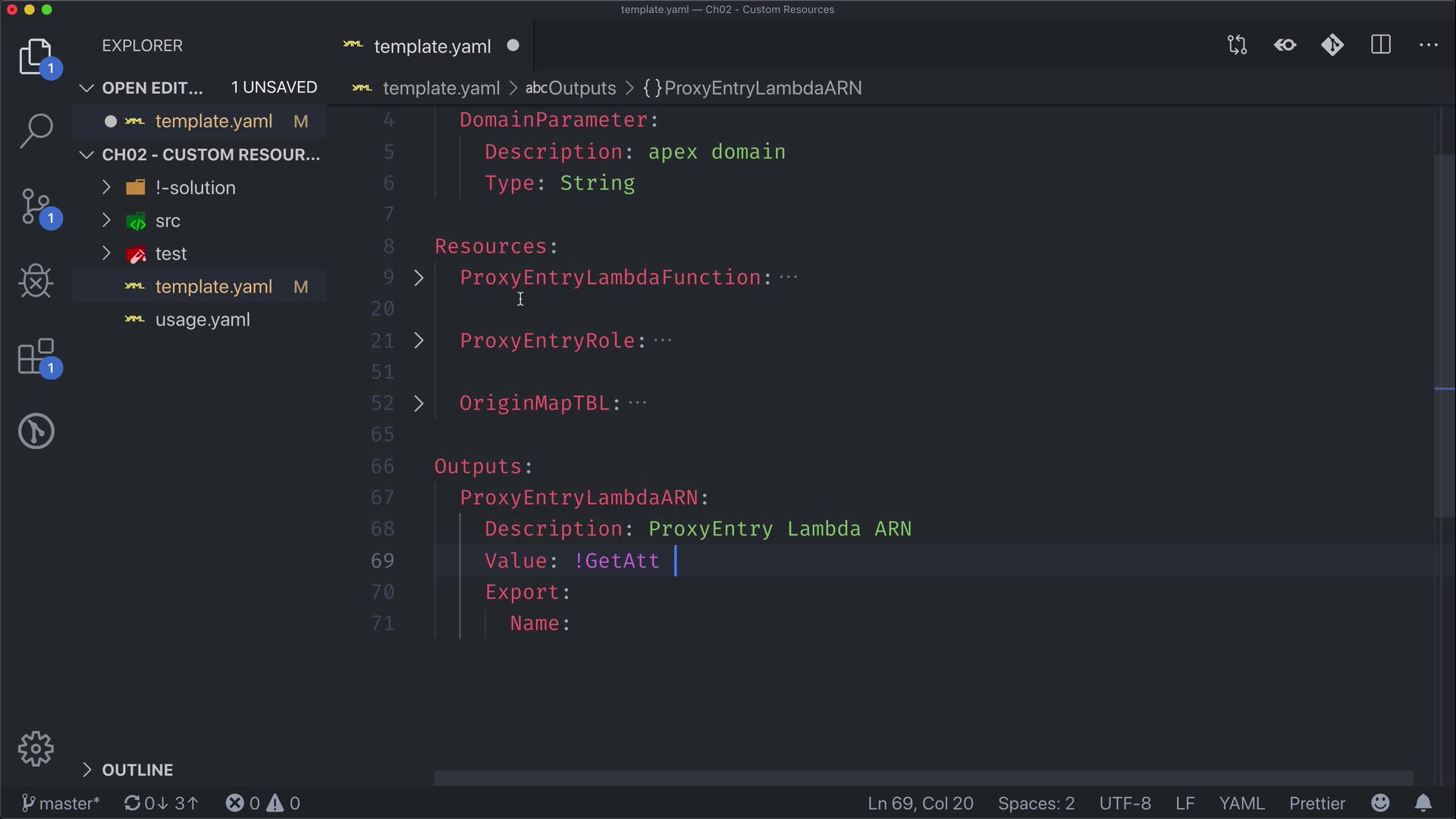The height and width of the screenshot is (819, 1456).
Task: Open usage.yaml in the explorer
Action: pyautogui.click(x=202, y=320)
